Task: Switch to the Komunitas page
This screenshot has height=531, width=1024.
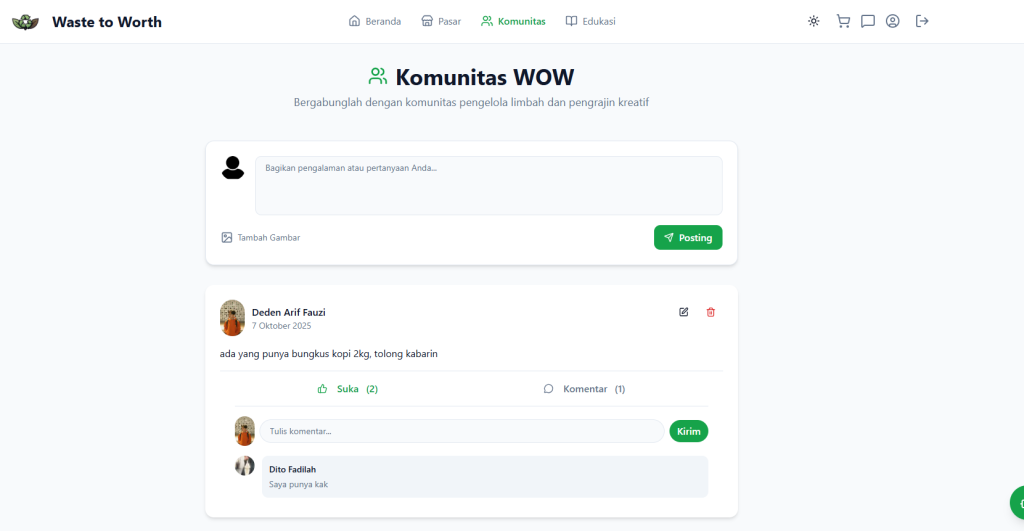Action: point(513,21)
